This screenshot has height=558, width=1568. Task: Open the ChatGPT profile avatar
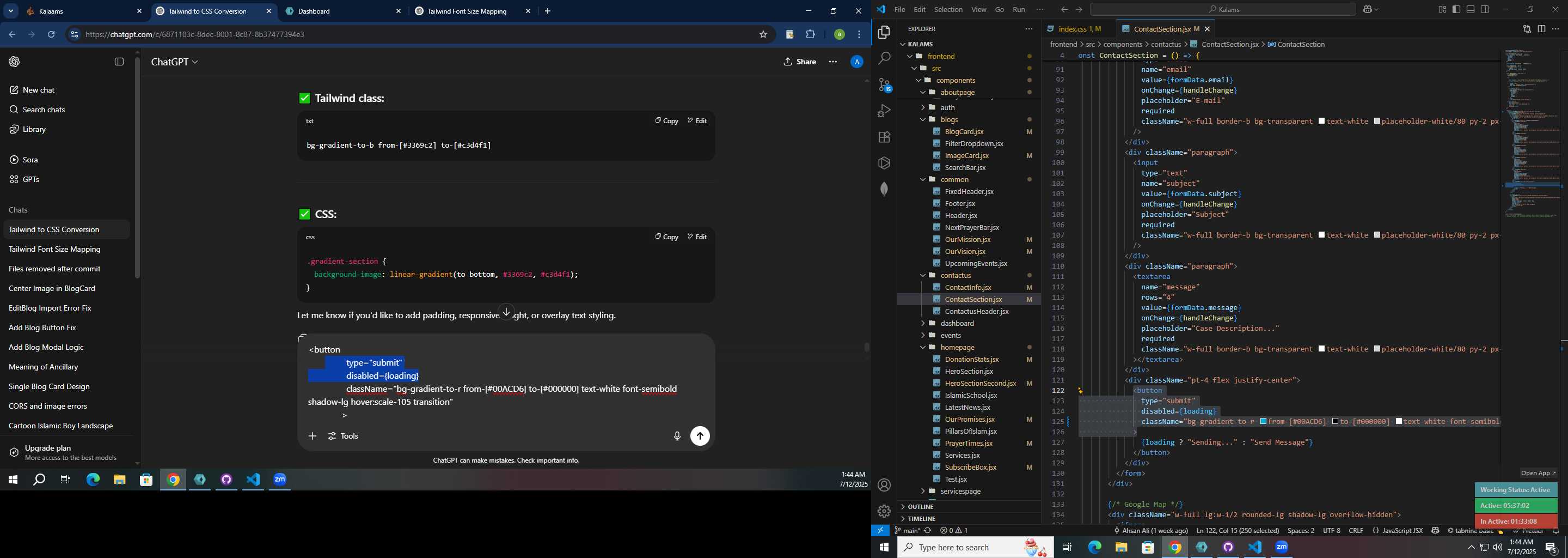(x=856, y=62)
